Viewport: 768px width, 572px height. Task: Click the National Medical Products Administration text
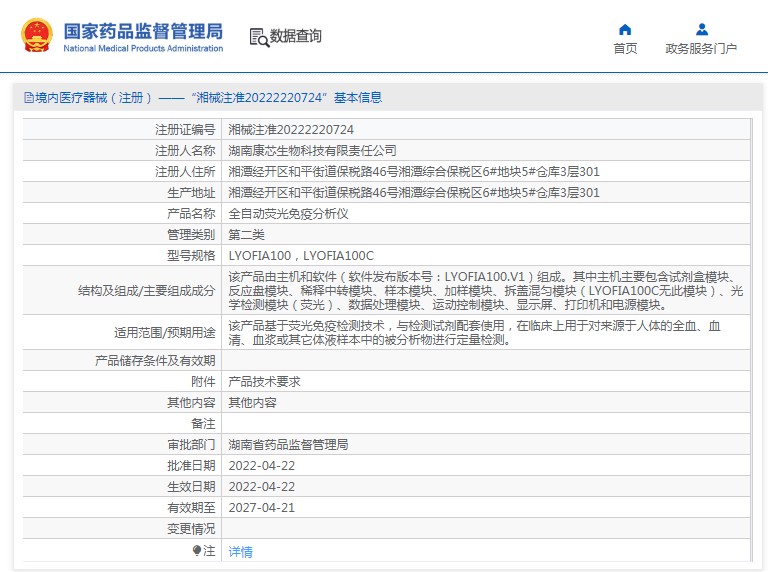[x=142, y=48]
